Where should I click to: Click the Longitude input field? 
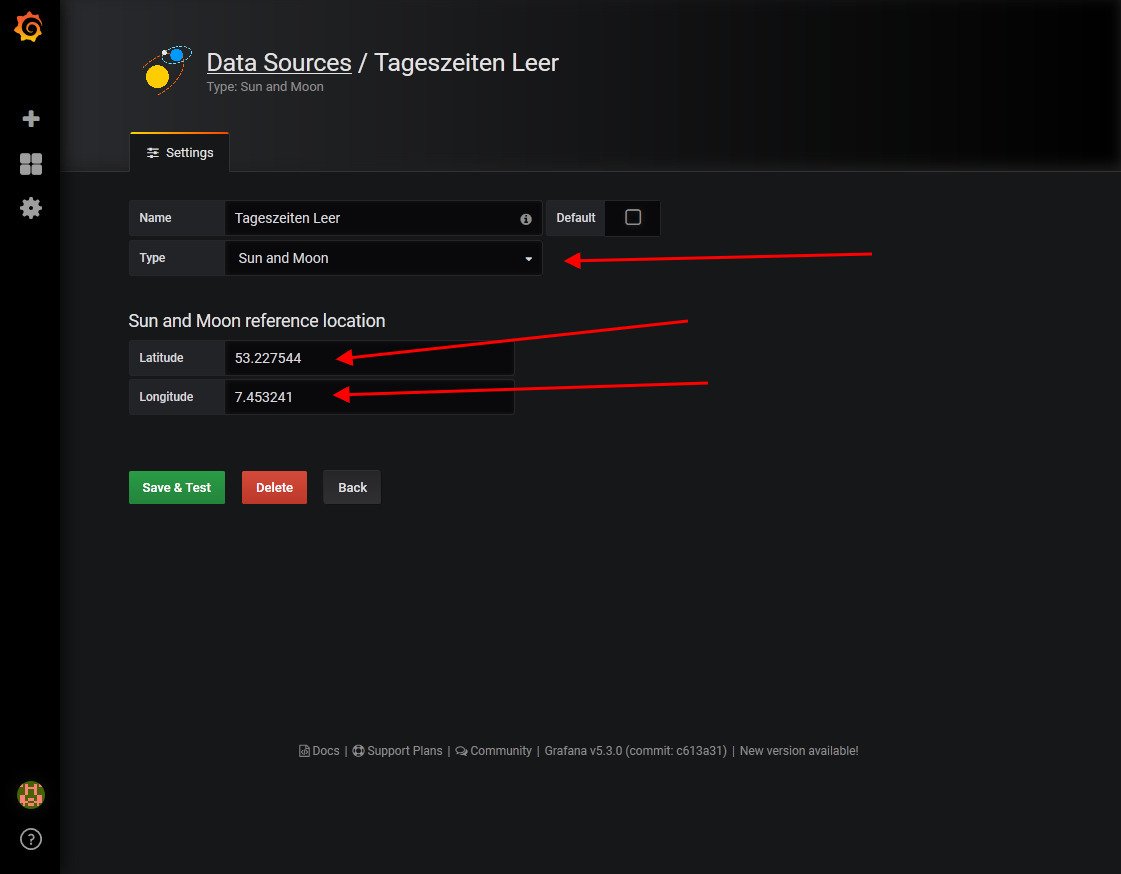pos(369,397)
